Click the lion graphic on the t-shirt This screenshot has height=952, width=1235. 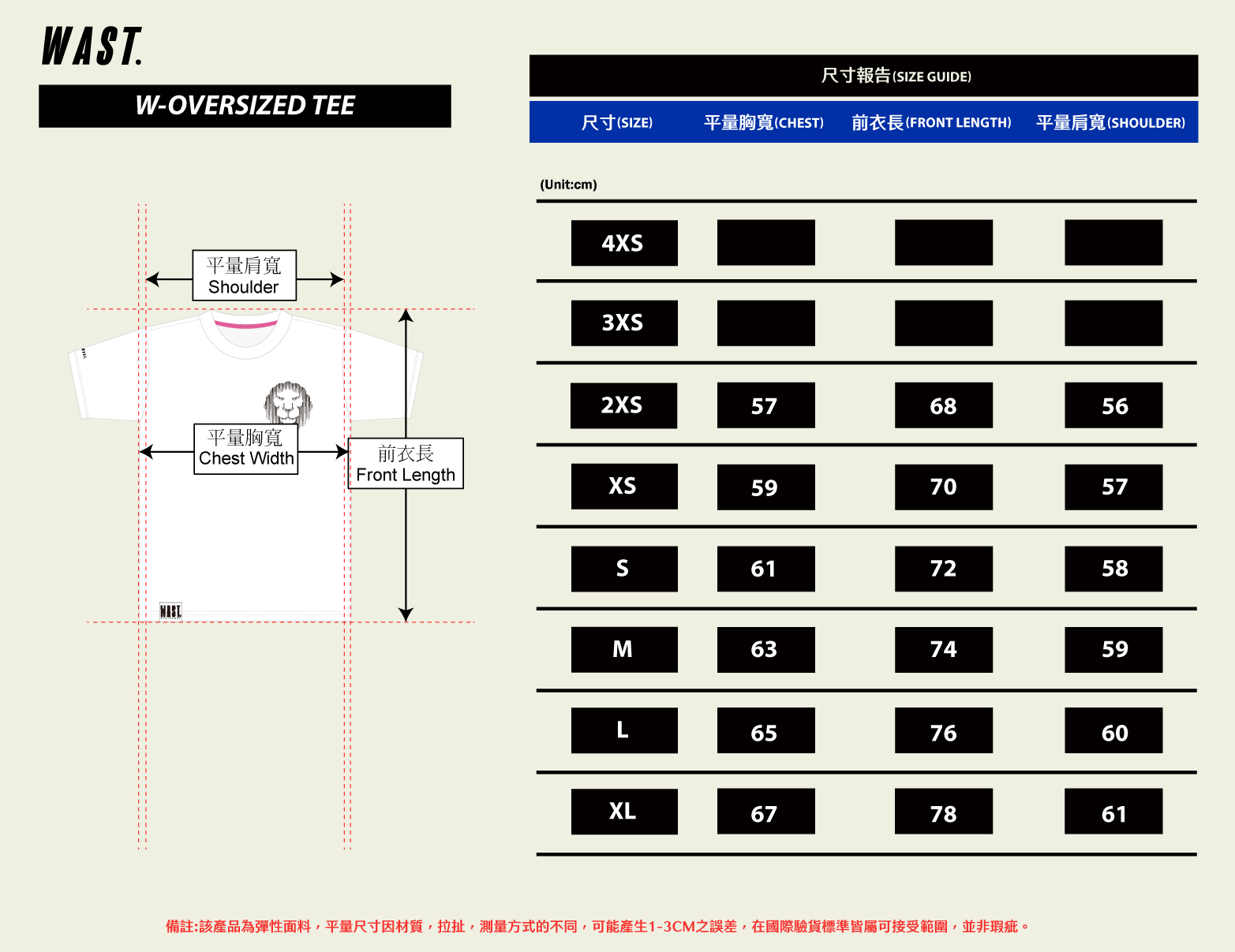click(x=288, y=402)
